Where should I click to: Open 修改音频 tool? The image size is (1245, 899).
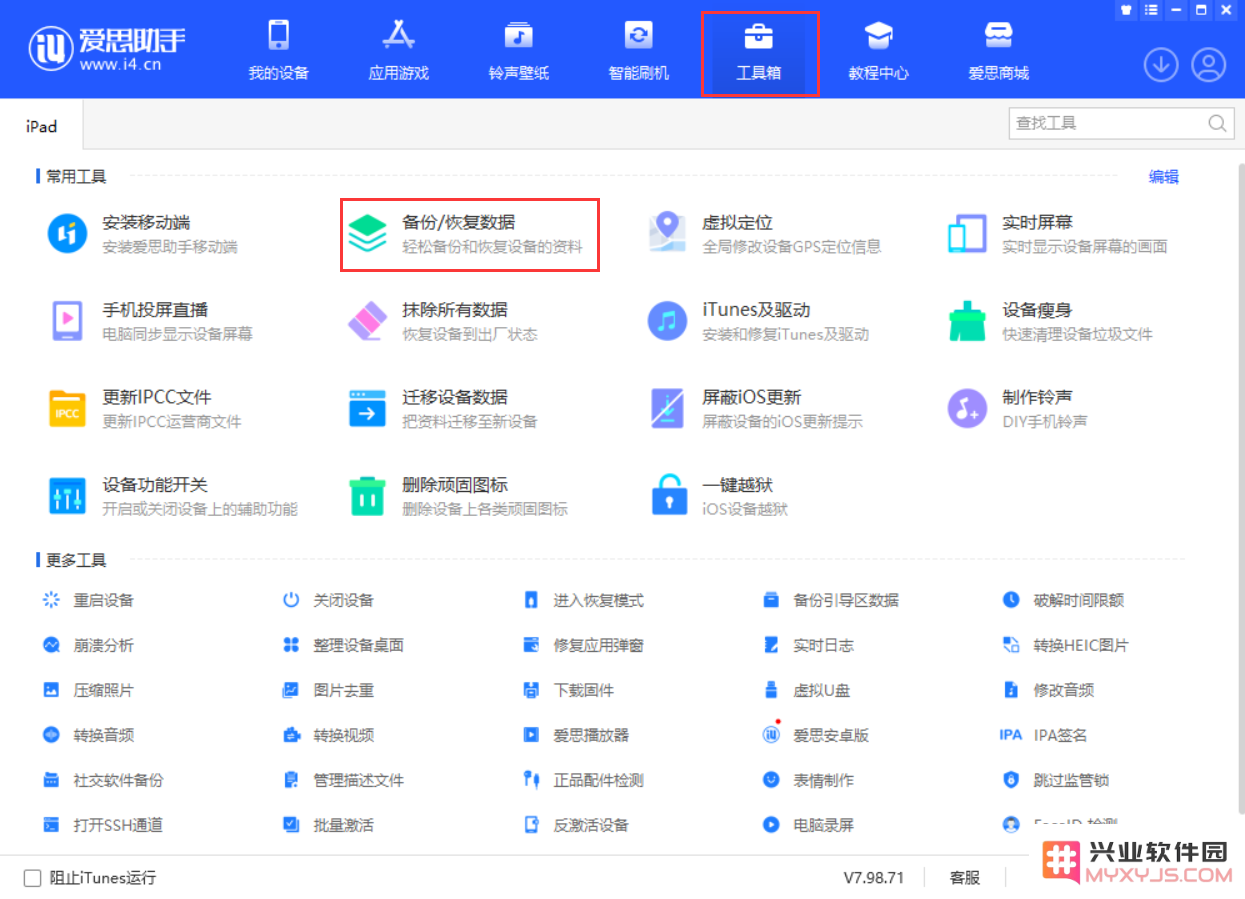point(1049,690)
